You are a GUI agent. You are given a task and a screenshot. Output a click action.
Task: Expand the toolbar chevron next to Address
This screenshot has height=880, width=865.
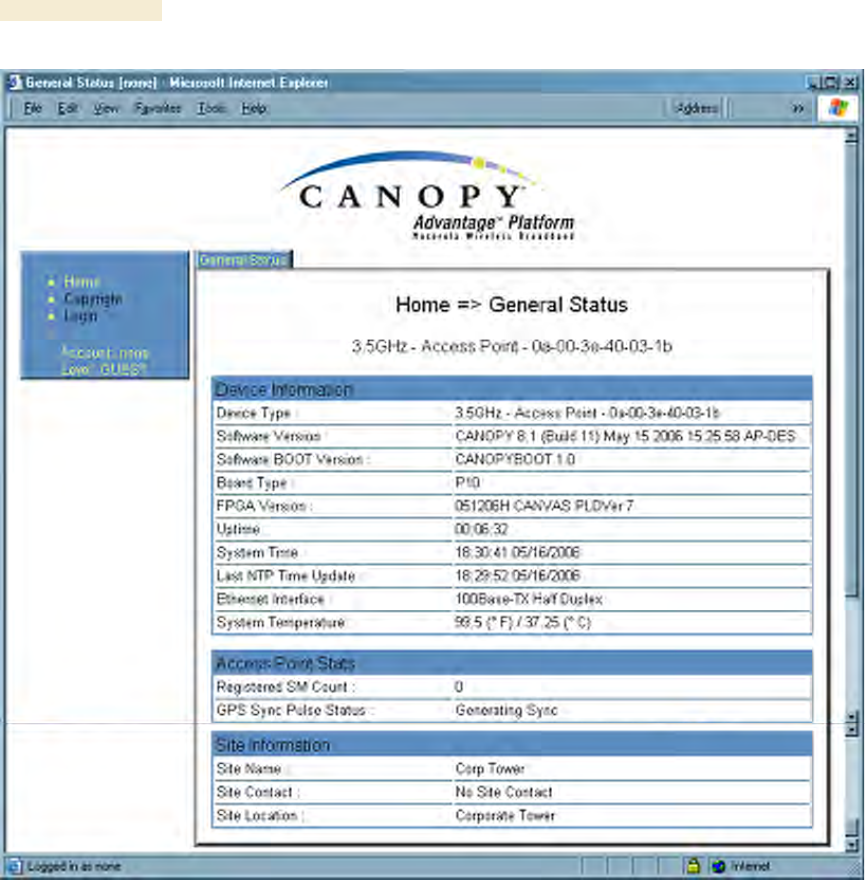797,108
